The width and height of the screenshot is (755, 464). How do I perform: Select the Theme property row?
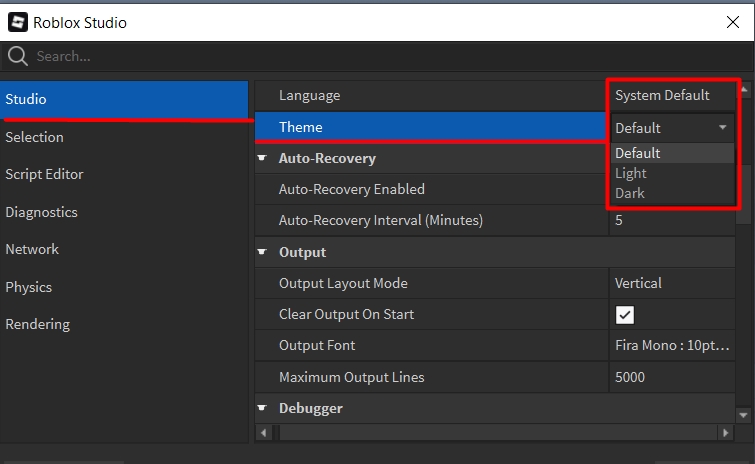pyautogui.click(x=430, y=127)
